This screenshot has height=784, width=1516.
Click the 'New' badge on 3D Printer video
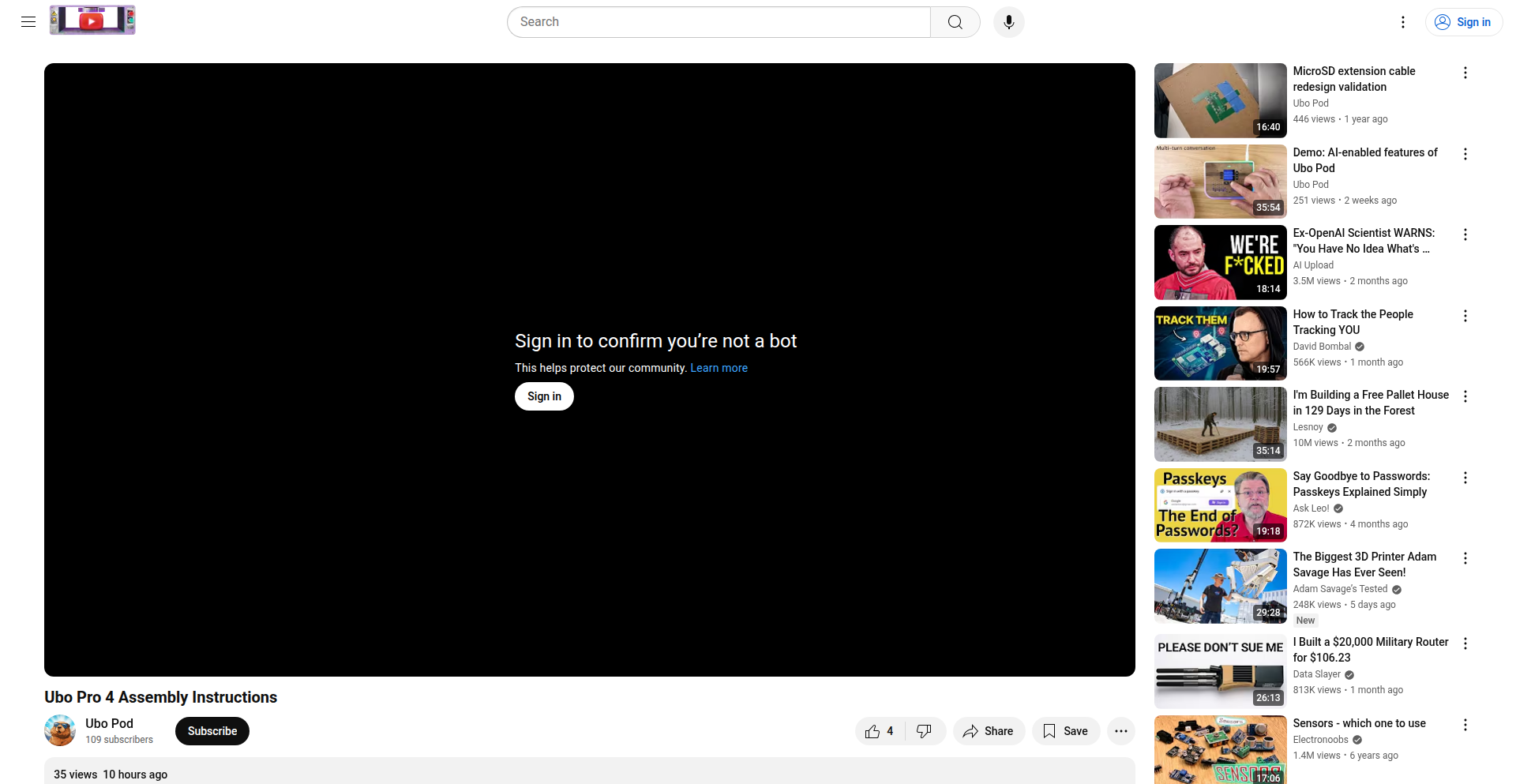tap(1306, 621)
